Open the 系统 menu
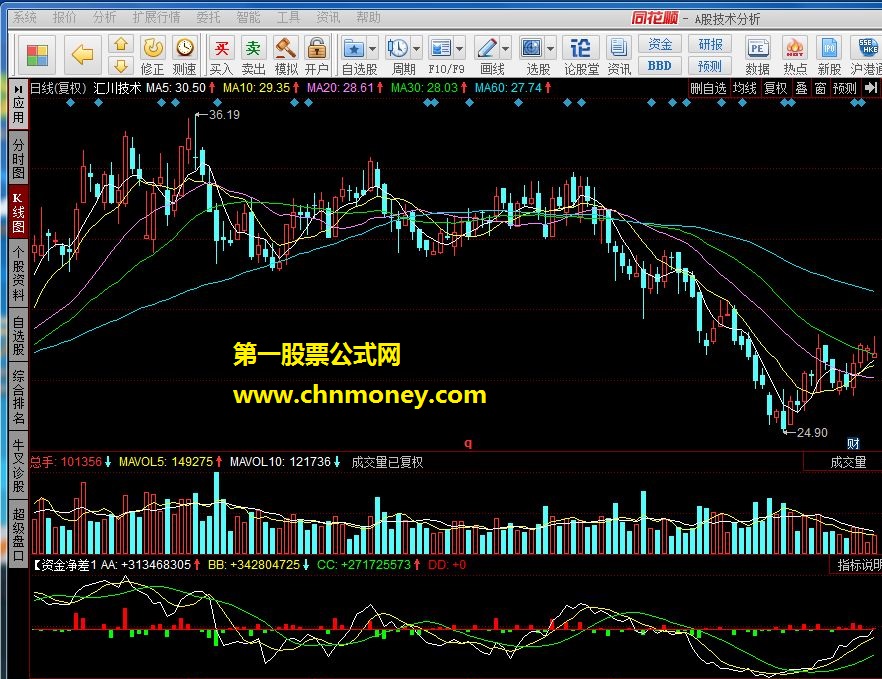This screenshot has height=679, width=882. click(25, 17)
